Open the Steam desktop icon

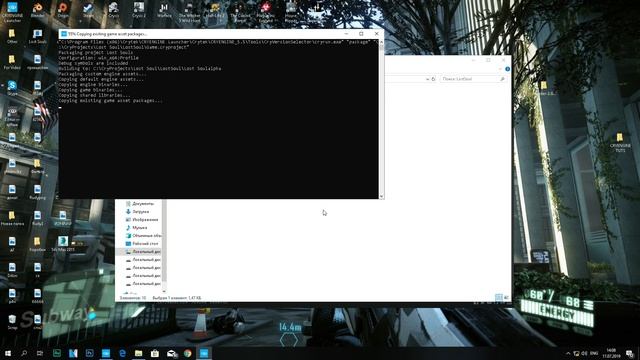coord(88,10)
